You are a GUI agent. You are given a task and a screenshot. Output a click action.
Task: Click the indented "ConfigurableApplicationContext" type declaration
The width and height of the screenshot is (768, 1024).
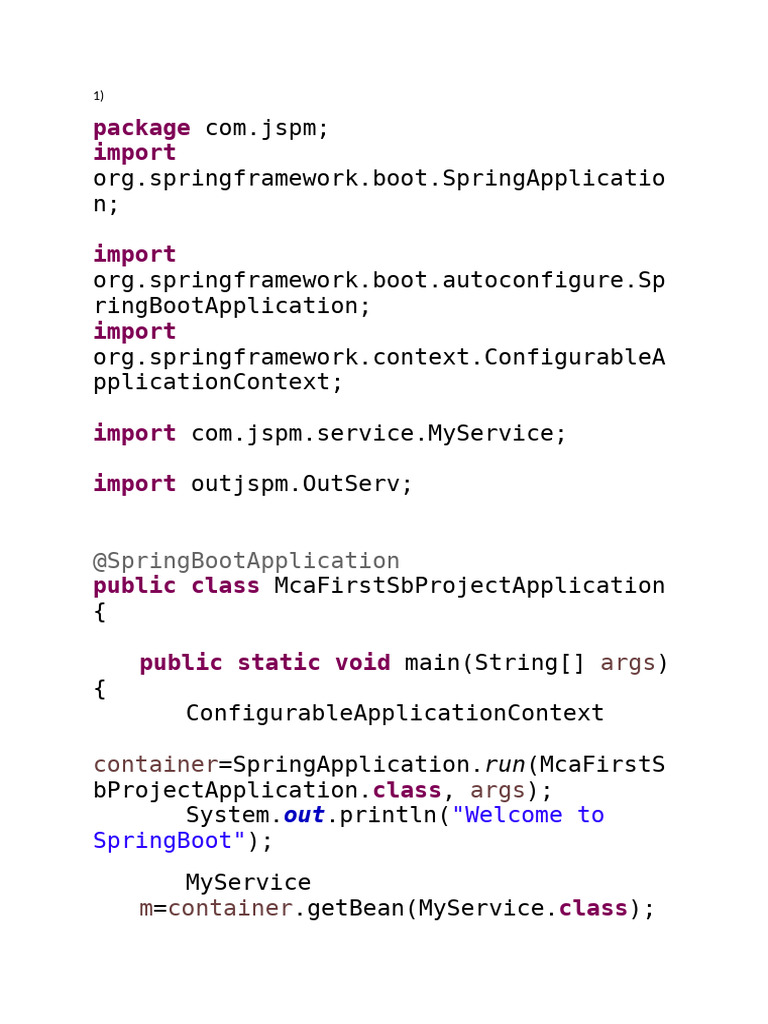coord(395,713)
